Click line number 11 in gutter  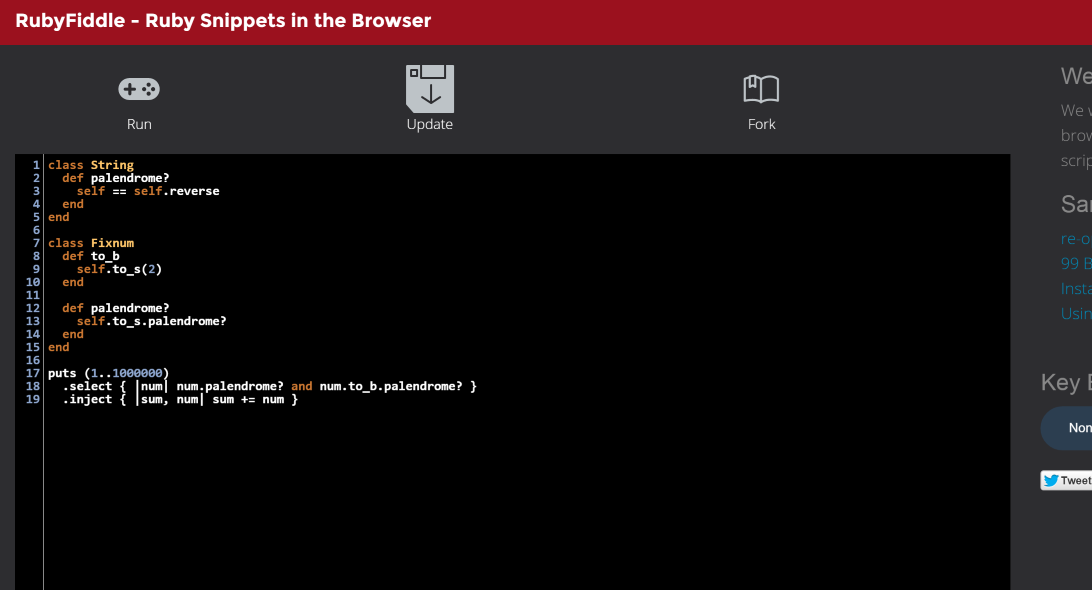pyautogui.click(x=33, y=295)
